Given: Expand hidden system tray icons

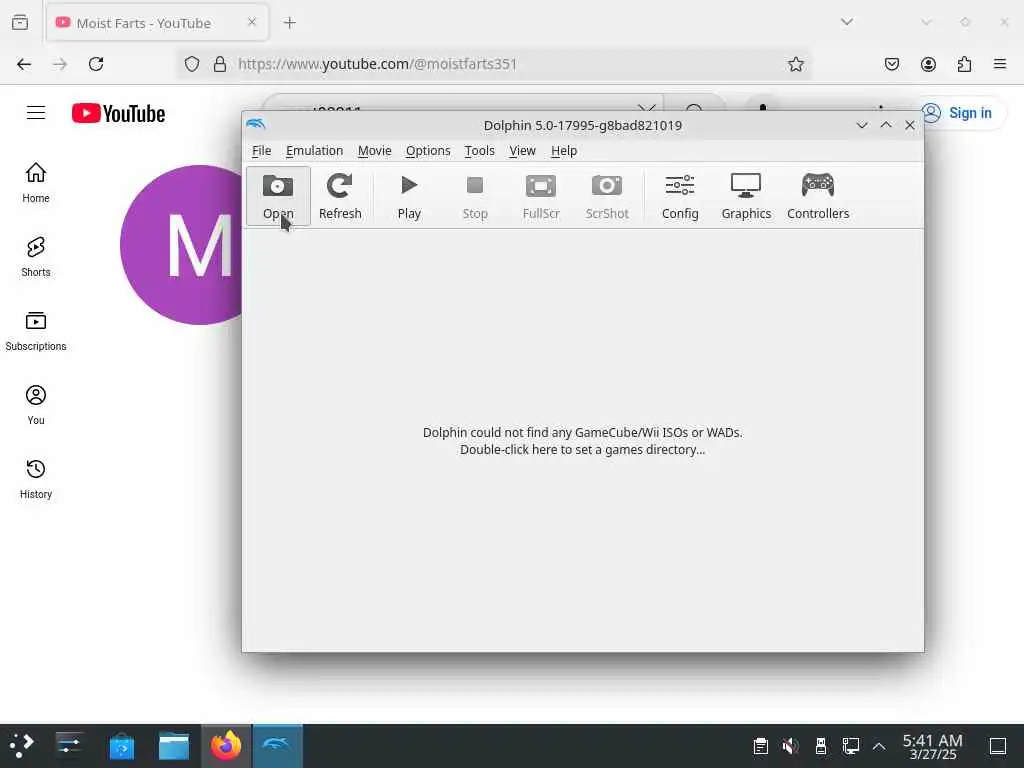Looking at the screenshot, I should click(x=879, y=746).
